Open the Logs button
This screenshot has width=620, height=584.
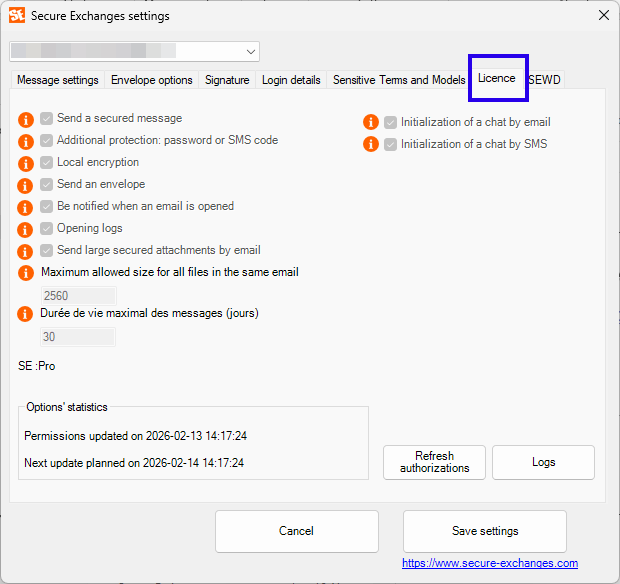tap(543, 462)
